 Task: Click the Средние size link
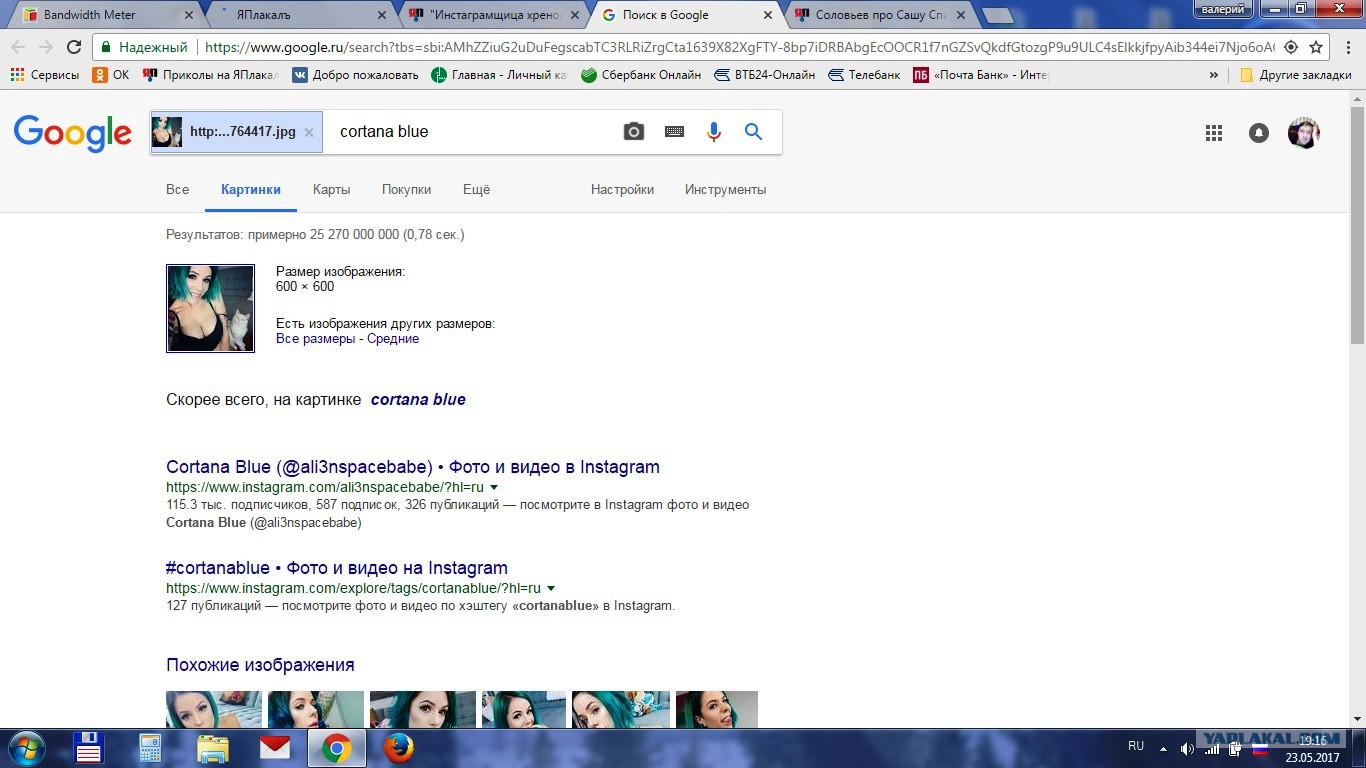pyautogui.click(x=393, y=339)
